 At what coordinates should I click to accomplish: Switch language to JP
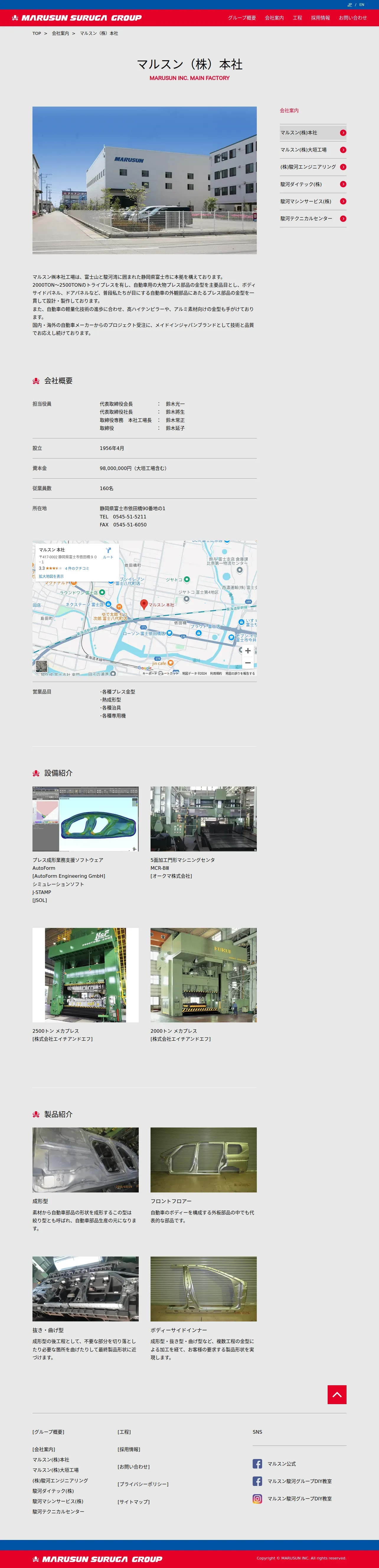(x=350, y=4)
